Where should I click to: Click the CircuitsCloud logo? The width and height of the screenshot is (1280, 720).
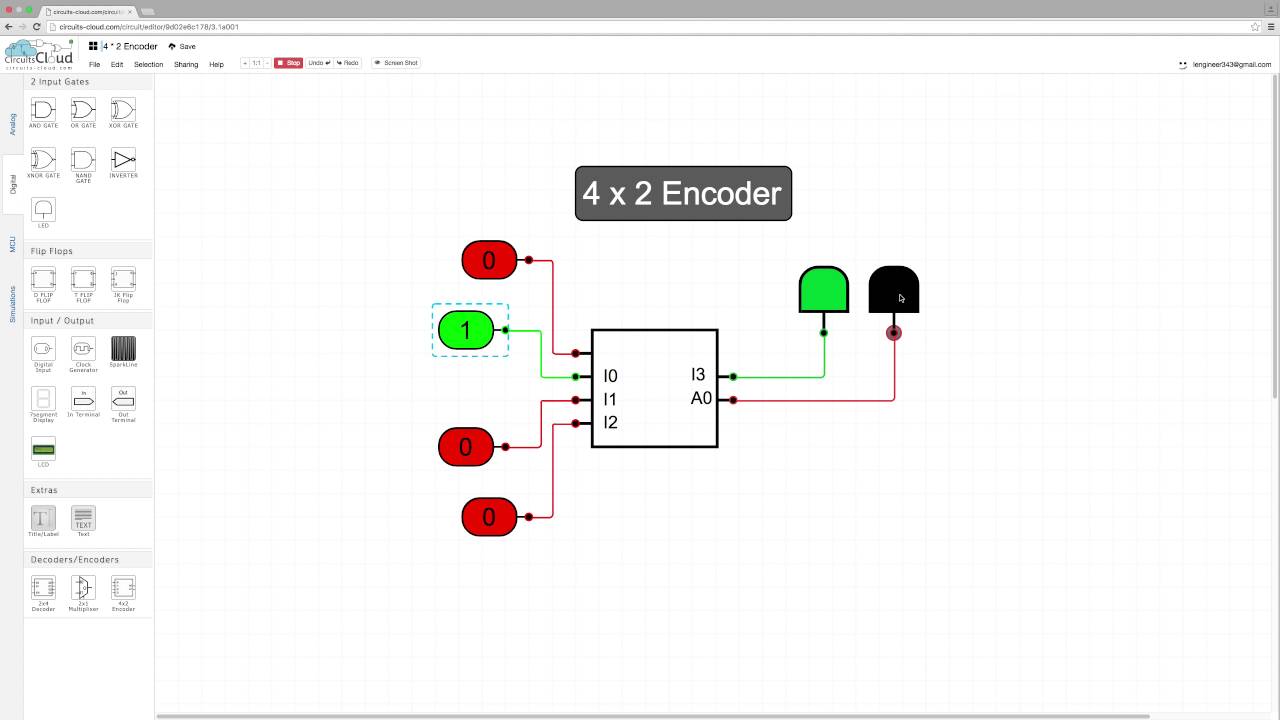click(x=39, y=54)
